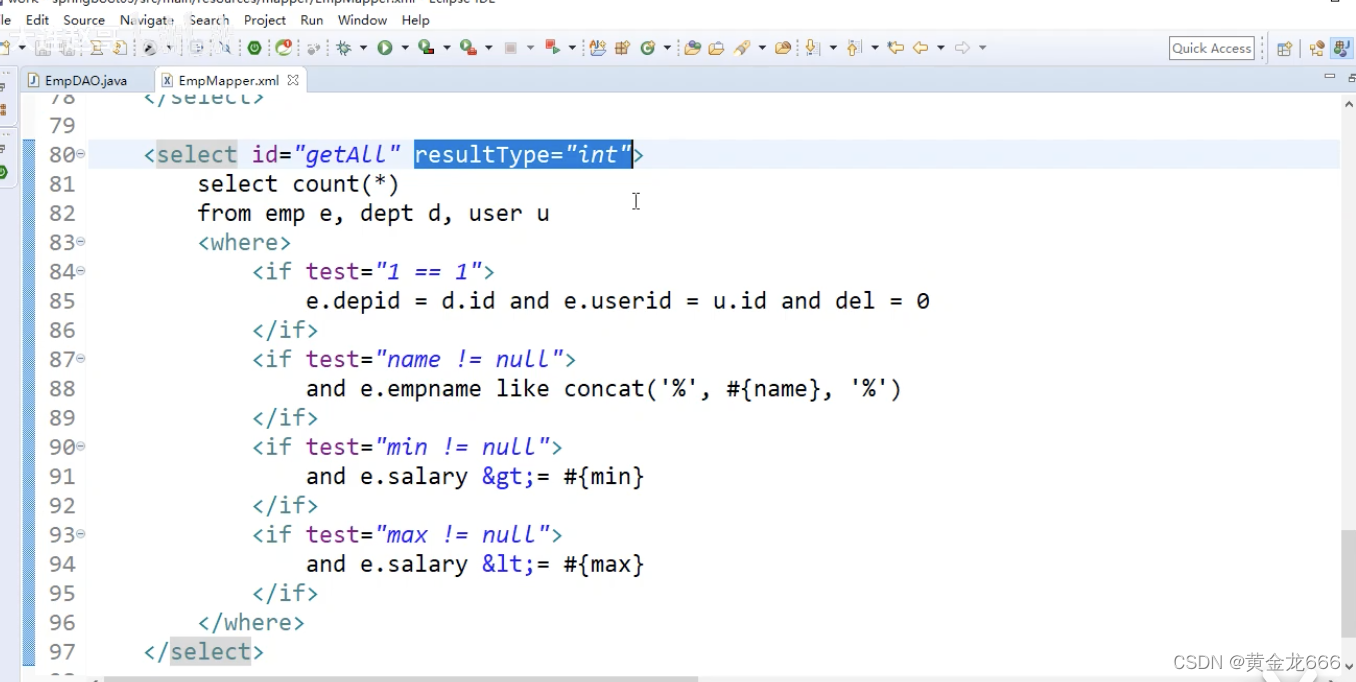
Task: Click the Next Annotation down-arrow icon
Action: click(x=812, y=47)
